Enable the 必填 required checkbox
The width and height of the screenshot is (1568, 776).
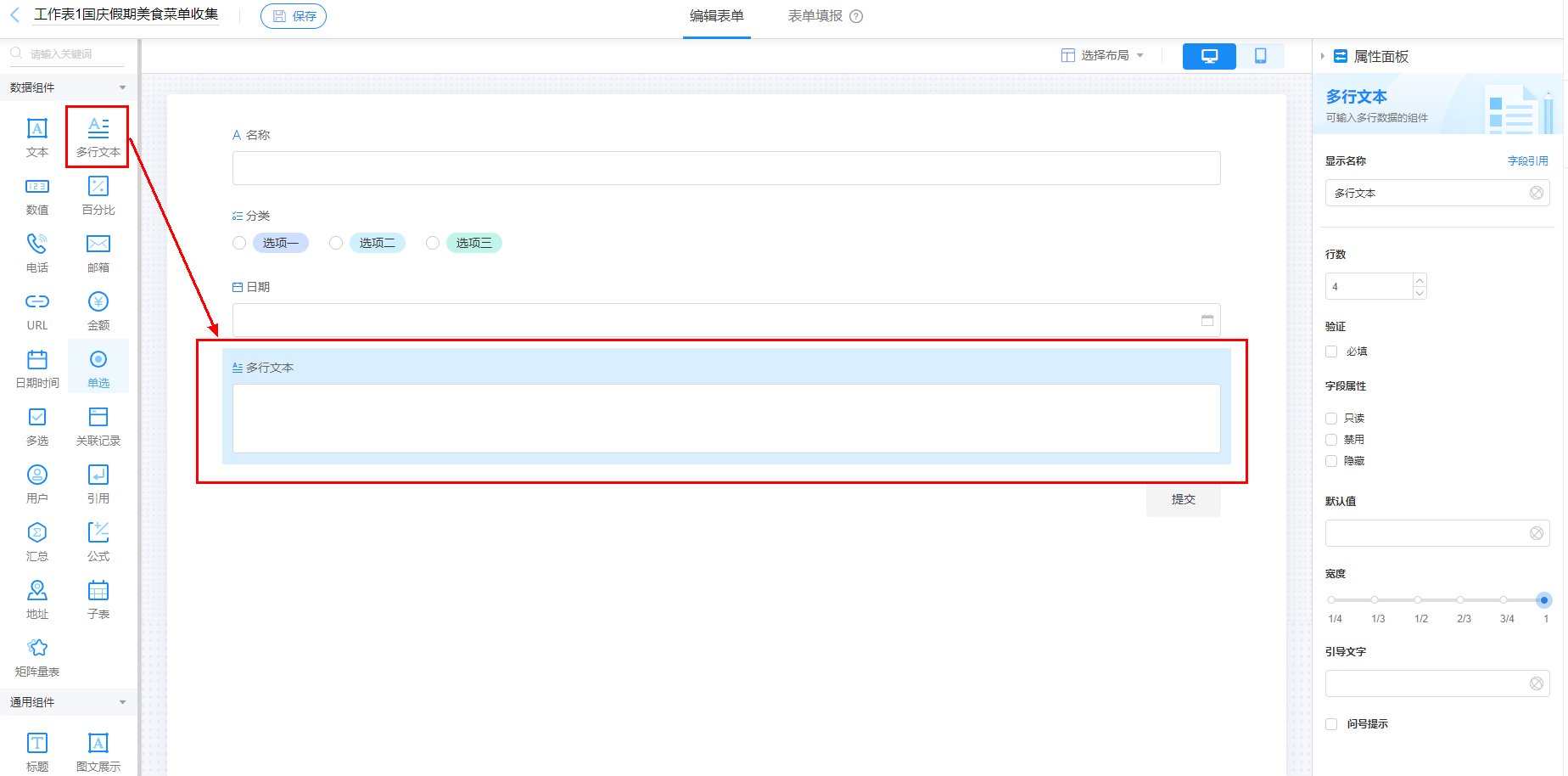coord(1331,351)
